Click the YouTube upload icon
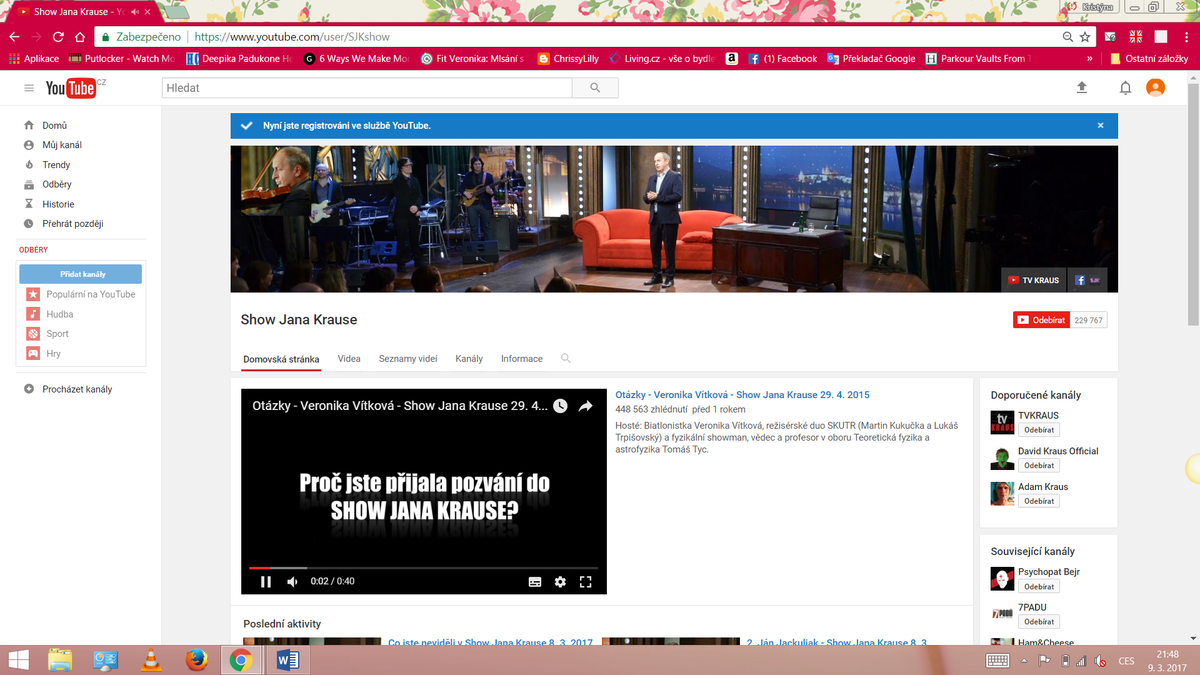 tap(1081, 88)
